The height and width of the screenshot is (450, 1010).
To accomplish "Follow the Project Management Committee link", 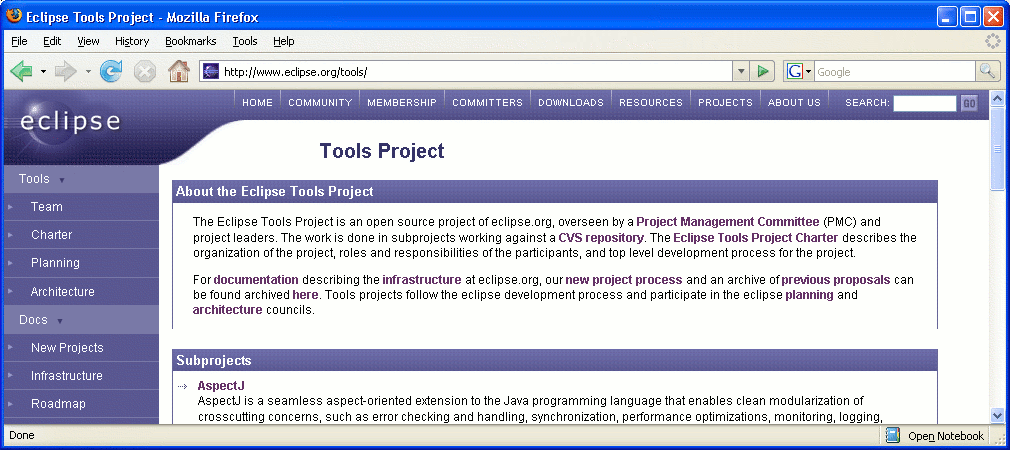I will point(728,222).
